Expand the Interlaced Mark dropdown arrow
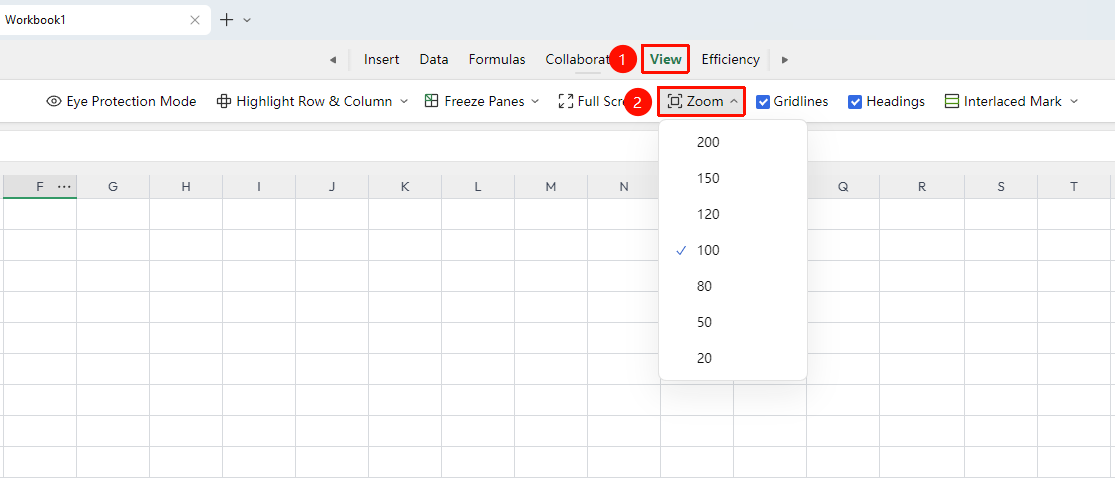The image size is (1115, 478). (x=1074, y=102)
